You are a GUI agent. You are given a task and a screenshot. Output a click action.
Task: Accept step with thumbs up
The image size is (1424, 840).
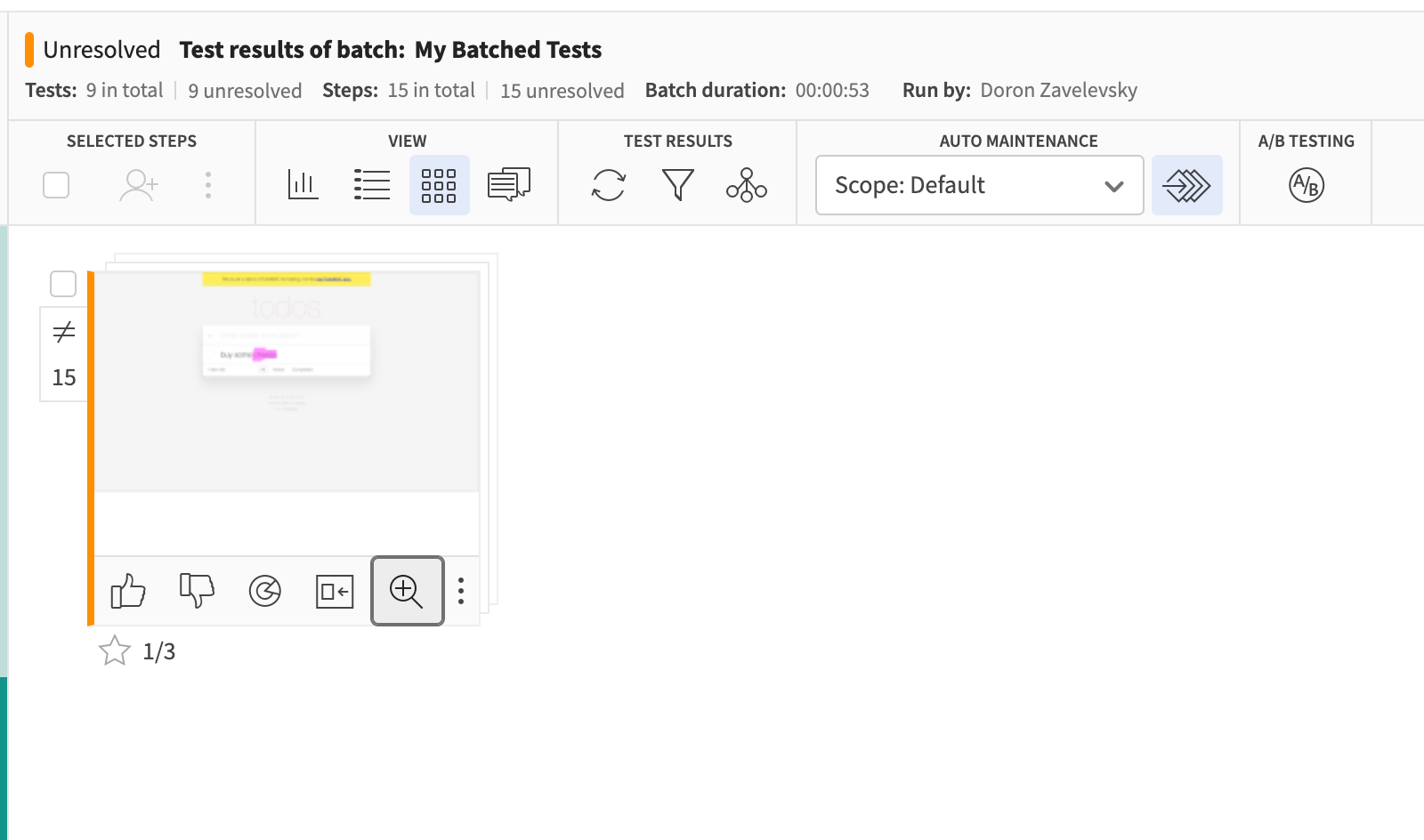click(x=128, y=591)
